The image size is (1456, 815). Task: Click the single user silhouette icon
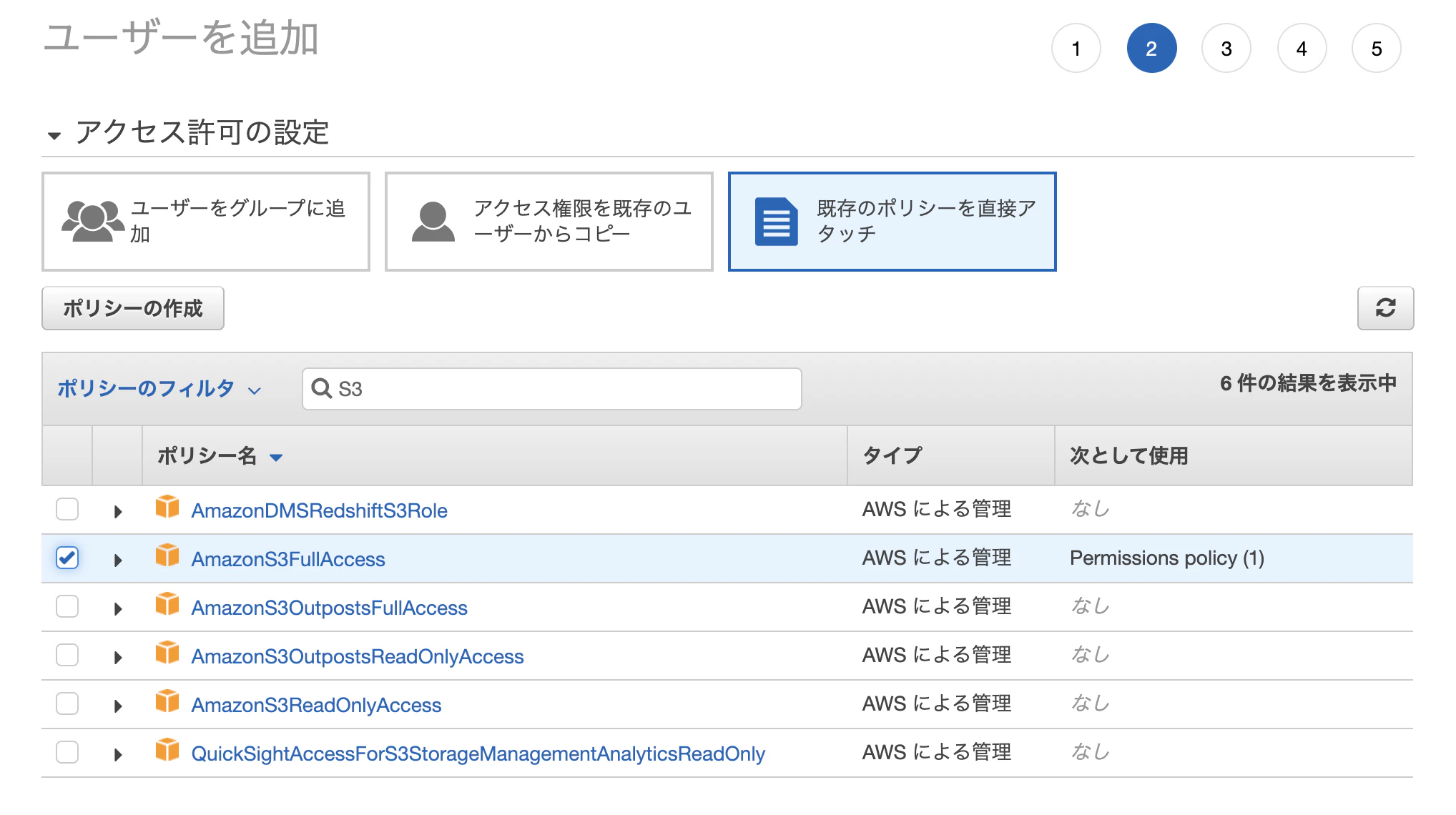pyautogui.click(x=433, y=222)
